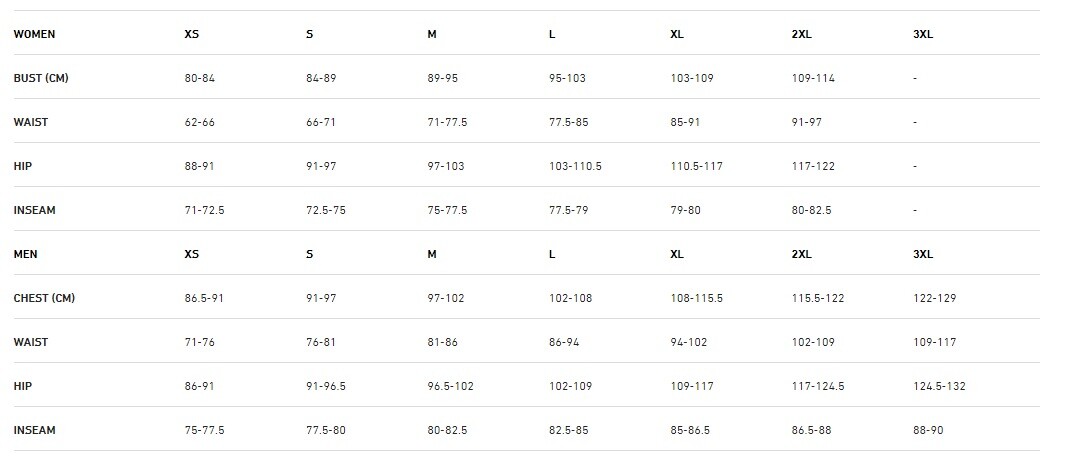Click women's inseam row label
The width and height of the screenshot is (1071, 457).
[x=34, y=210]
